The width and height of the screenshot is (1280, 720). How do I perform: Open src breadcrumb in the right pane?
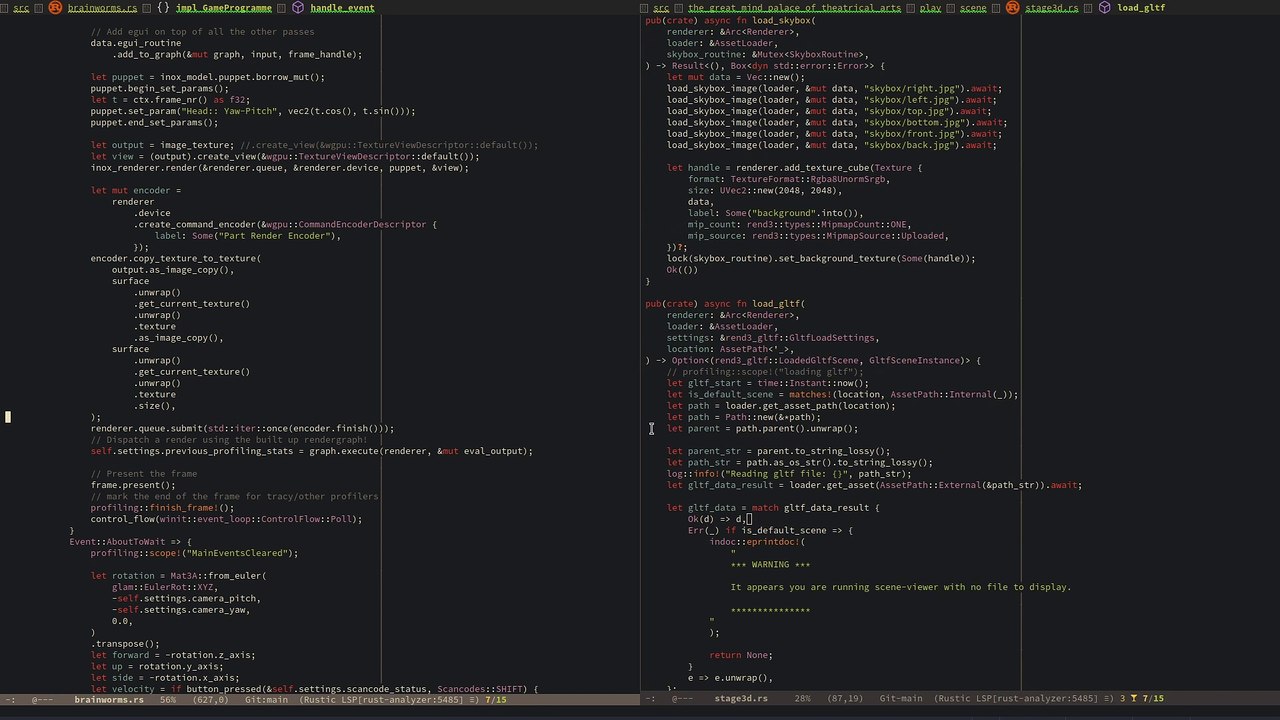(x=661, y=8)
